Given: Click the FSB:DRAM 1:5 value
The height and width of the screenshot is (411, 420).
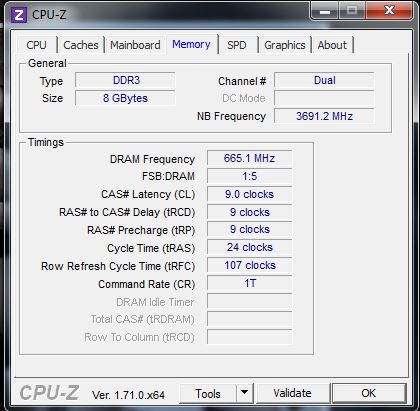Looking at the screenshot, I should coord(249,176).
